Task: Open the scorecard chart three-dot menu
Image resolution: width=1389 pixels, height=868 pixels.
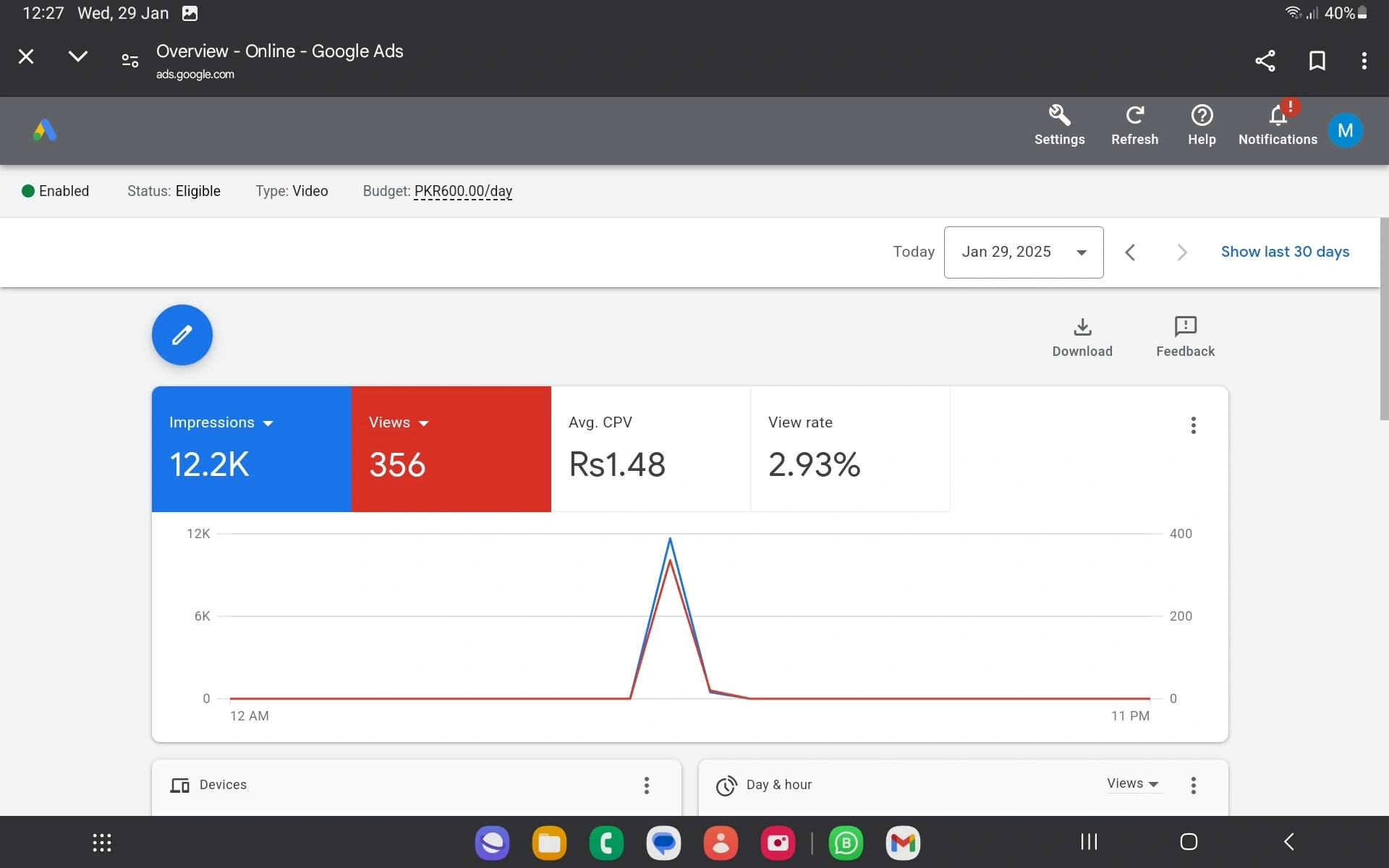Action: coord(1194,425)
